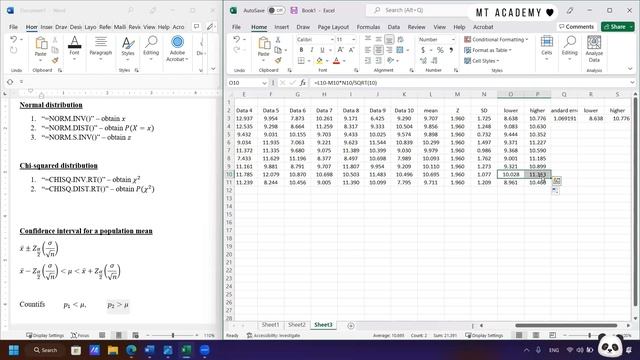Click Excel's Increase Font Size icon
The image size is (640, 360).
tap(340, 50)
